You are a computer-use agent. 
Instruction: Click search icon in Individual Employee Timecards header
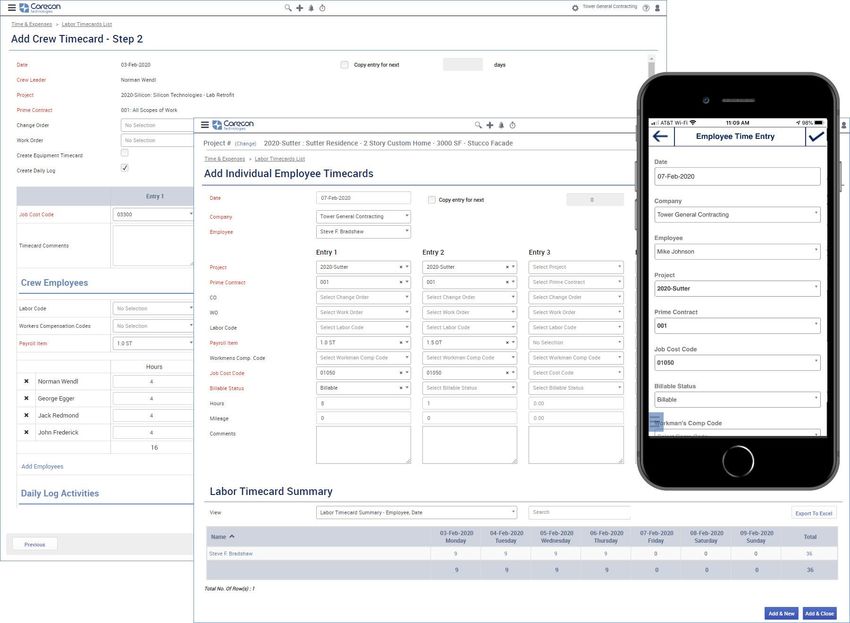[x=478, y=125]
